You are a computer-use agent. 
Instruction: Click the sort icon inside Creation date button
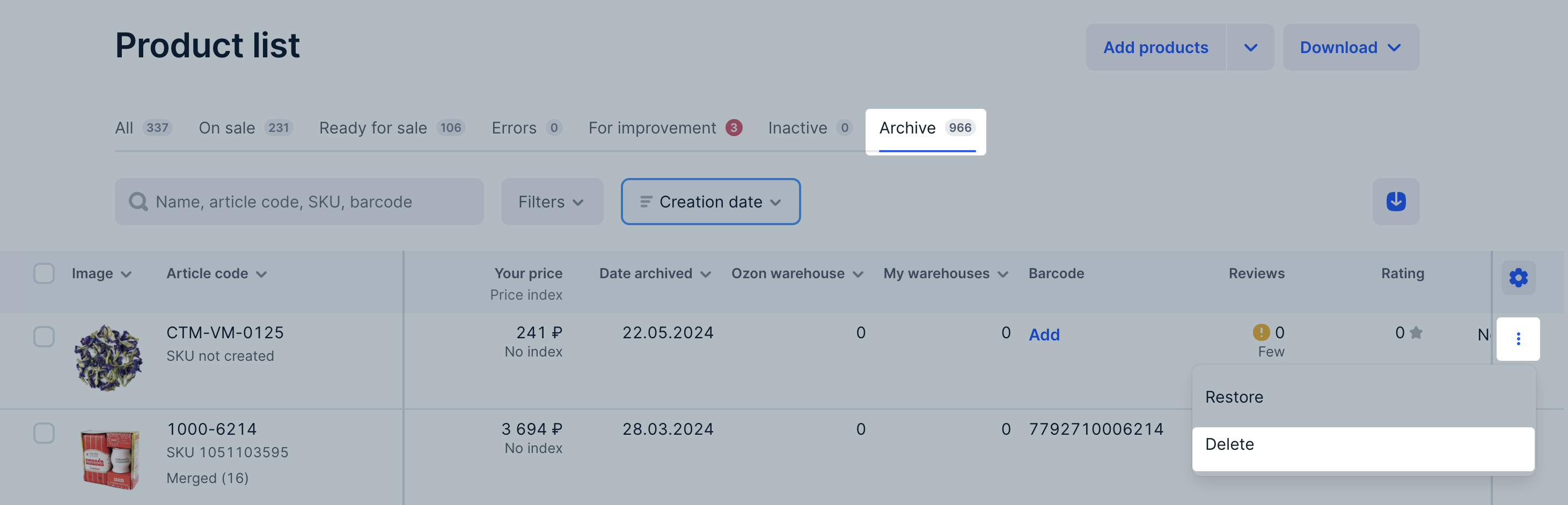coord(644,202)
